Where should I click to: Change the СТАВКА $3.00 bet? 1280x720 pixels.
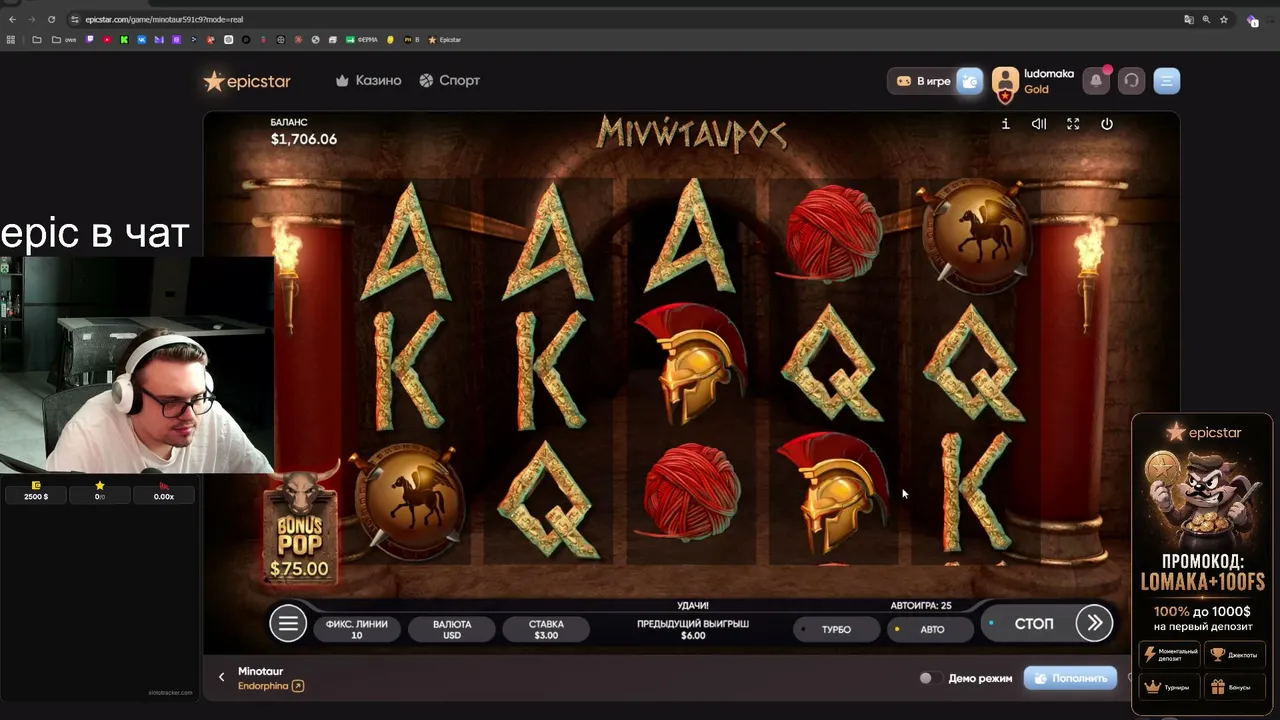pos(546,629)
